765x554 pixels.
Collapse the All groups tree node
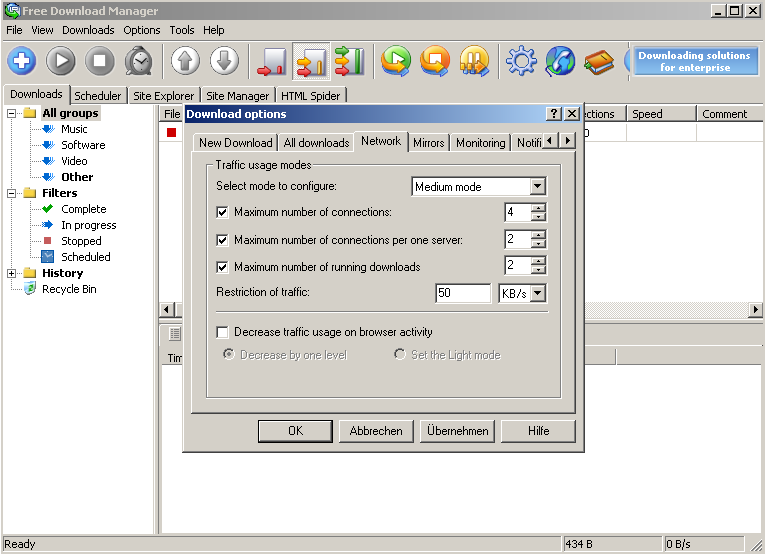(x=12, y=113)
